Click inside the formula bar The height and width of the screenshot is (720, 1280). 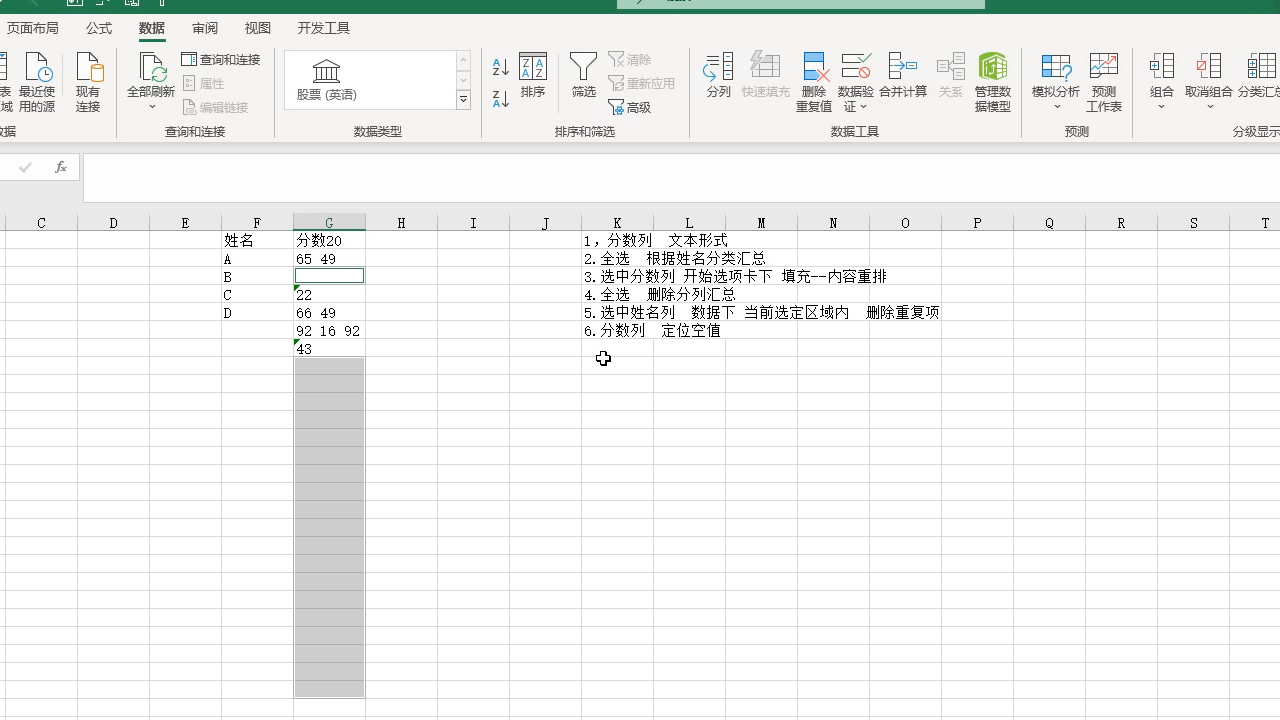[681, 178]
